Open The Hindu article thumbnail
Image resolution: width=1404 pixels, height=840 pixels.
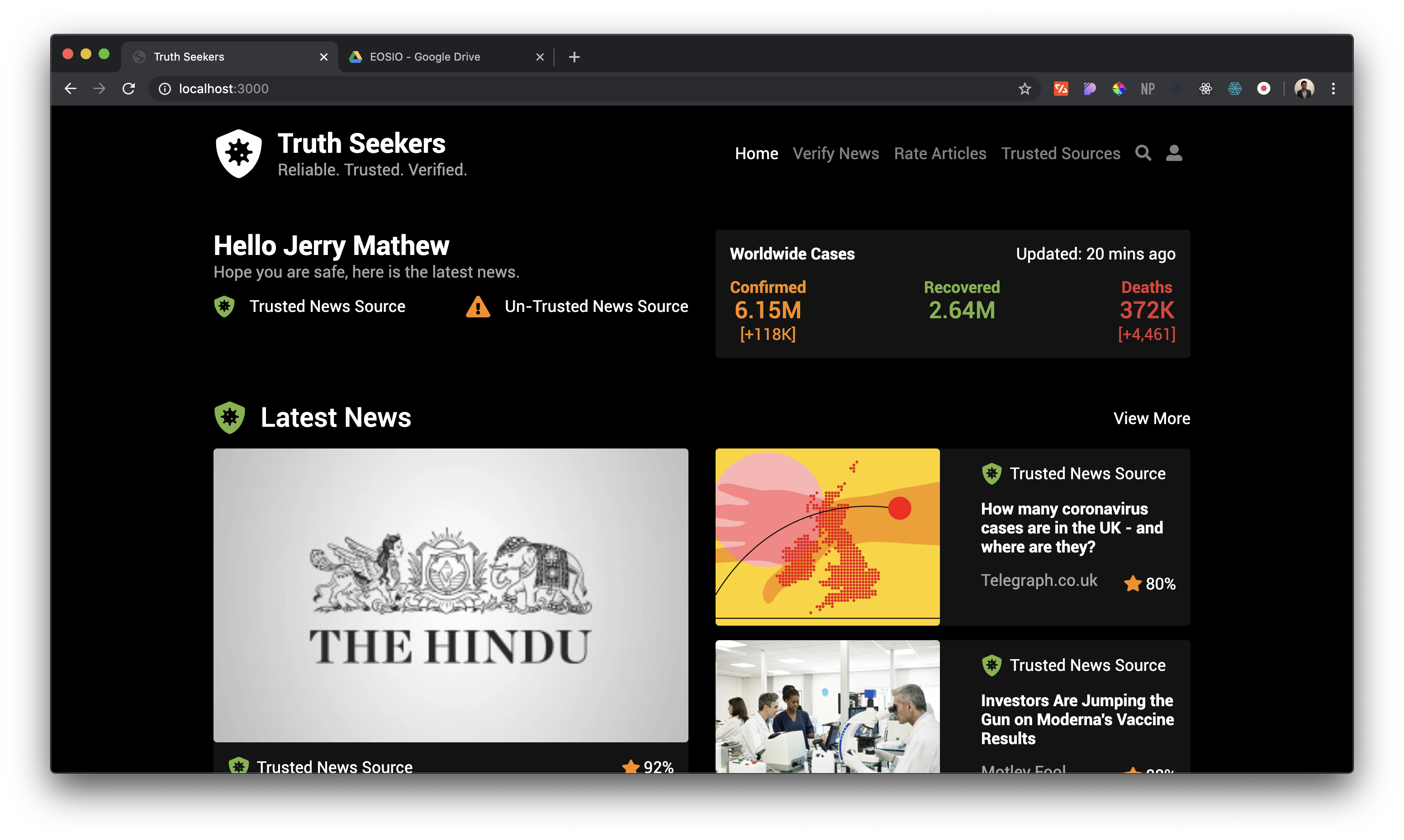(451, 595)
